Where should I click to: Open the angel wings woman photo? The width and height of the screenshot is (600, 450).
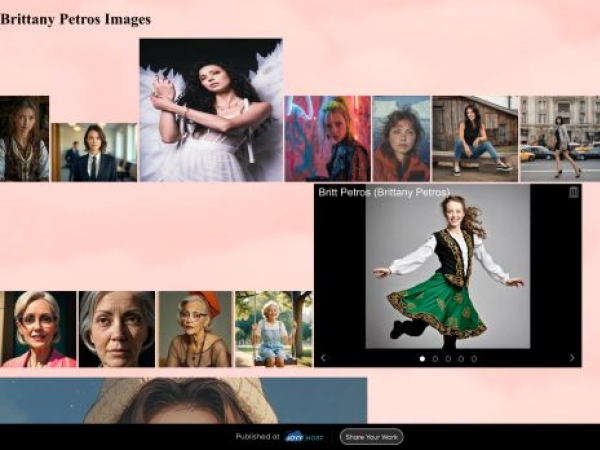(210, 110)
